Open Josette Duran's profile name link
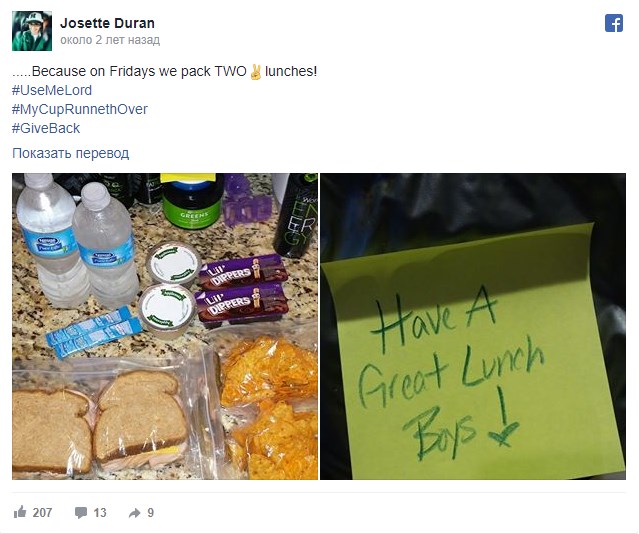This screenshot has width=639, height=534. (x=107, y=23)
